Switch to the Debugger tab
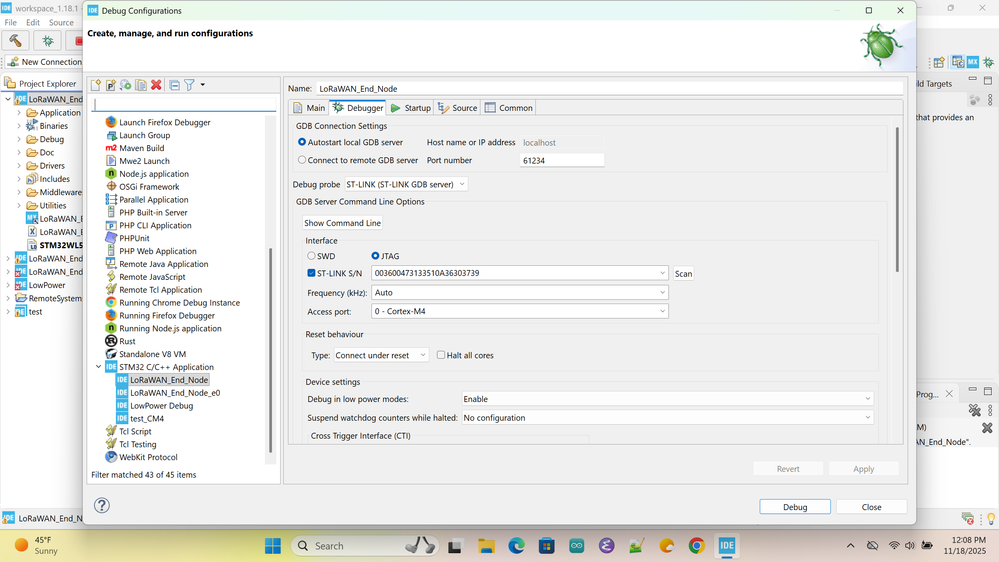 357,108
